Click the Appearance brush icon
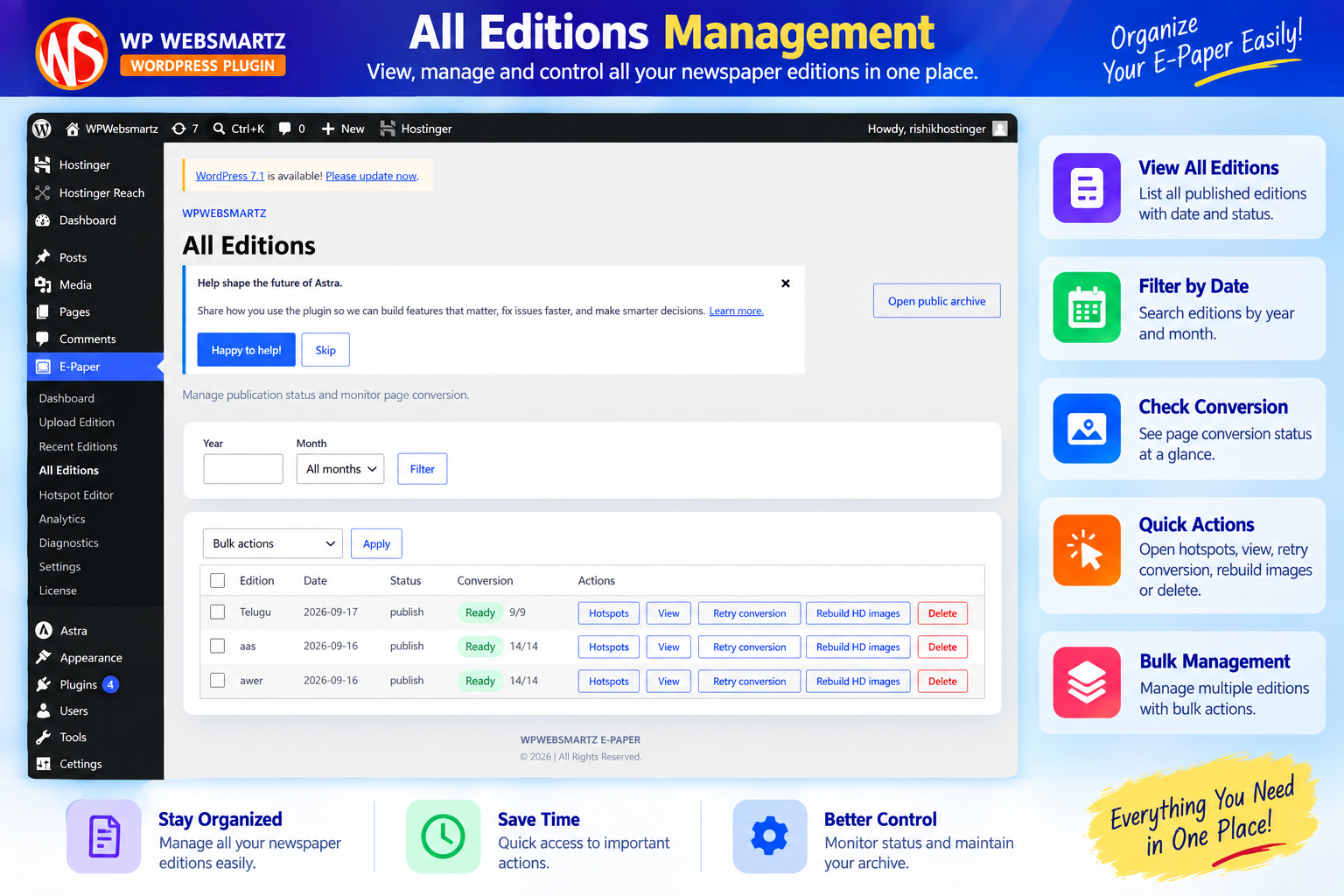Image resolution: width=1344 pixels, height=896 pixels. coord(44,657)
